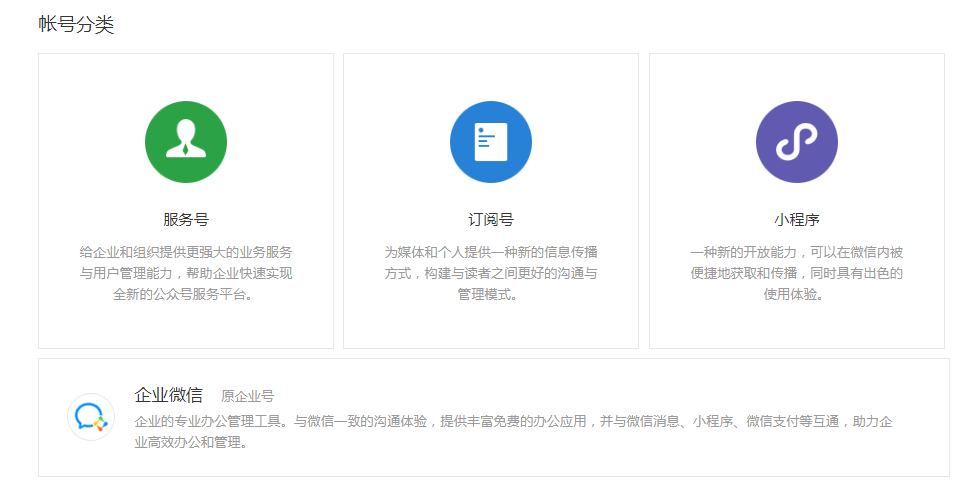
Task: Click the 帐号分类 section heading
Action: [x=76, y=25]
